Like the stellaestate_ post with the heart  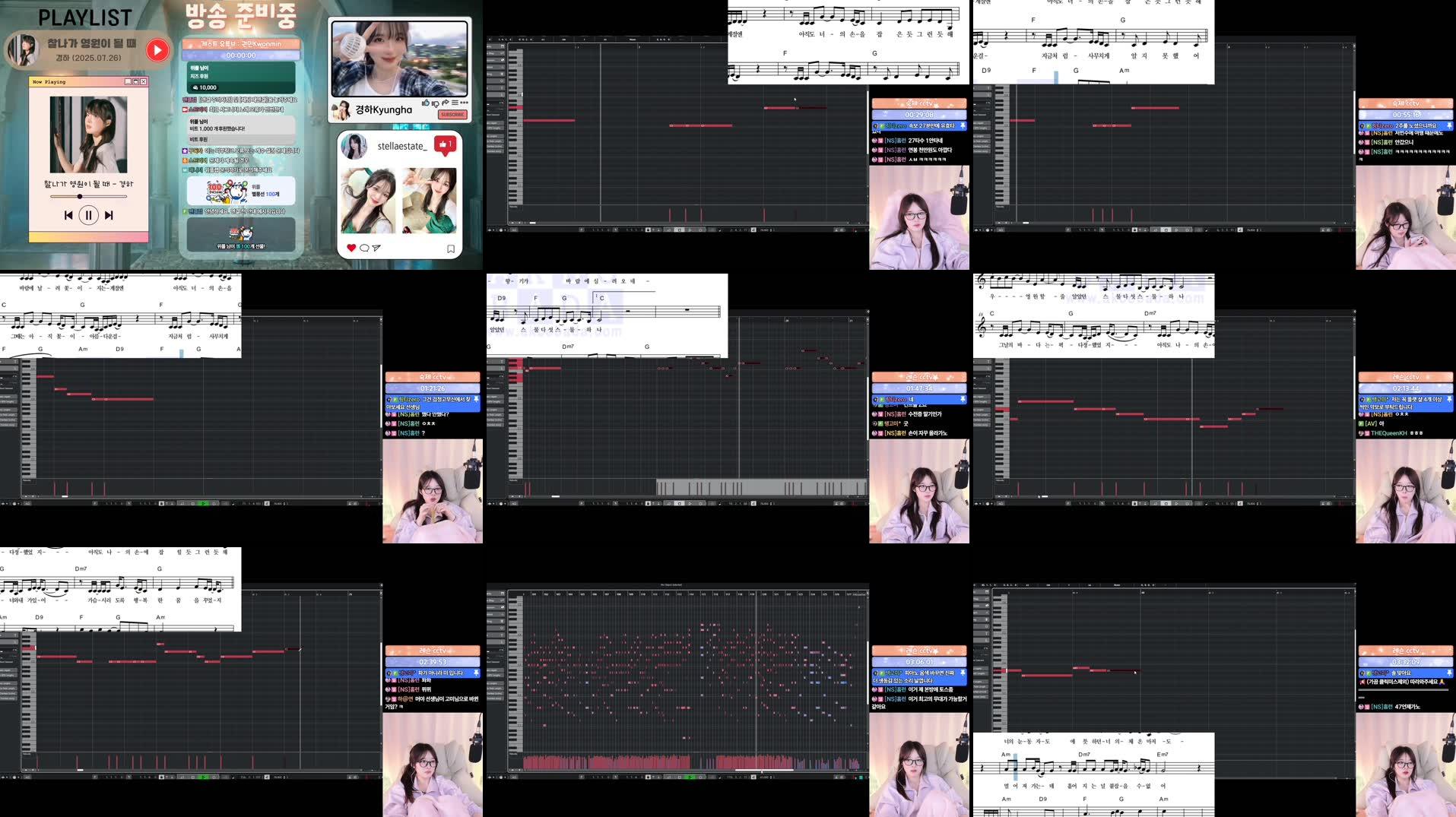(x=351, y=248)
